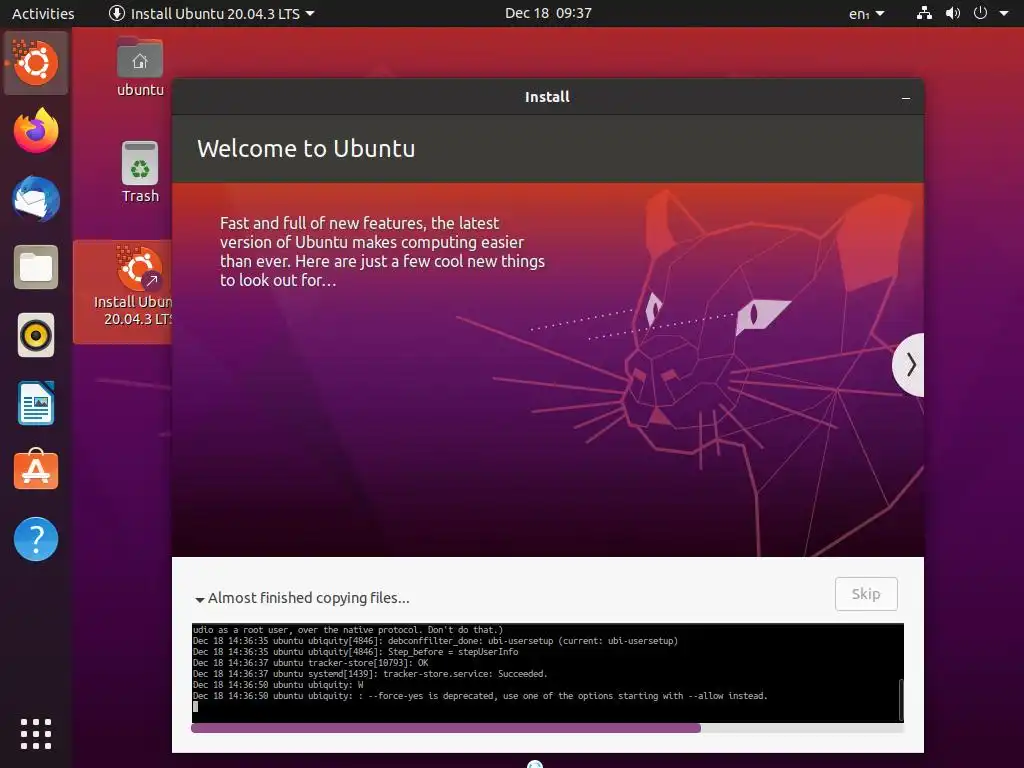Open the Ubuntu installer icon in dock
The image size is (1024, 768).
point(36,63)
